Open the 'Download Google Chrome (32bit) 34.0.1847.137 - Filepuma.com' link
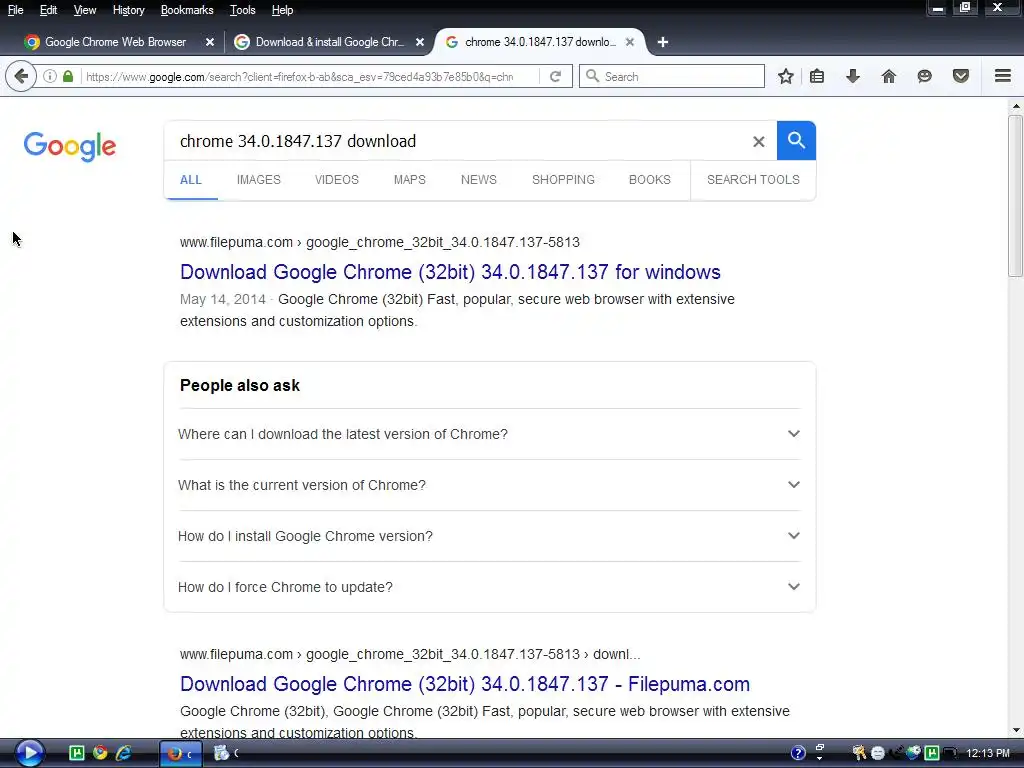Viewport: 1024px width, 768px height. pyautogui.click(x=464, y=684)
